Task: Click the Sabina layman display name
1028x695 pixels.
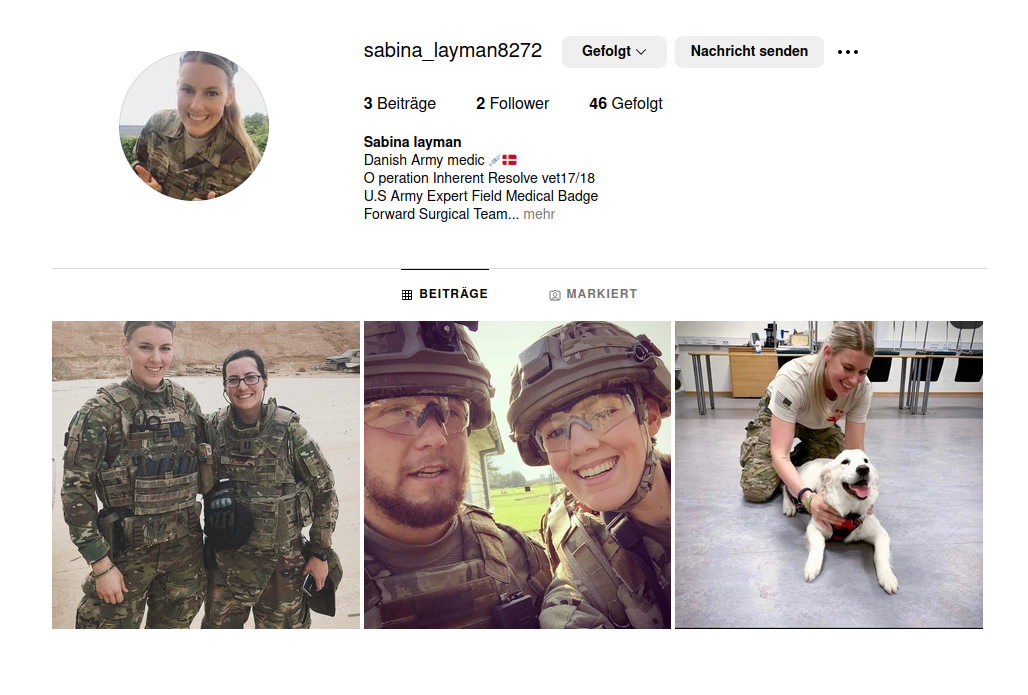Action: (412, 142)
